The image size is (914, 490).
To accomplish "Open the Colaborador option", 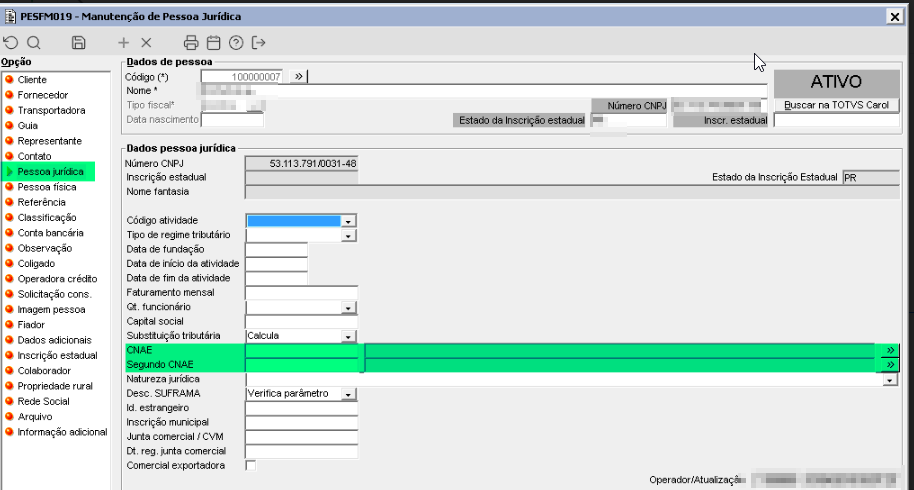I will [44, 371].
